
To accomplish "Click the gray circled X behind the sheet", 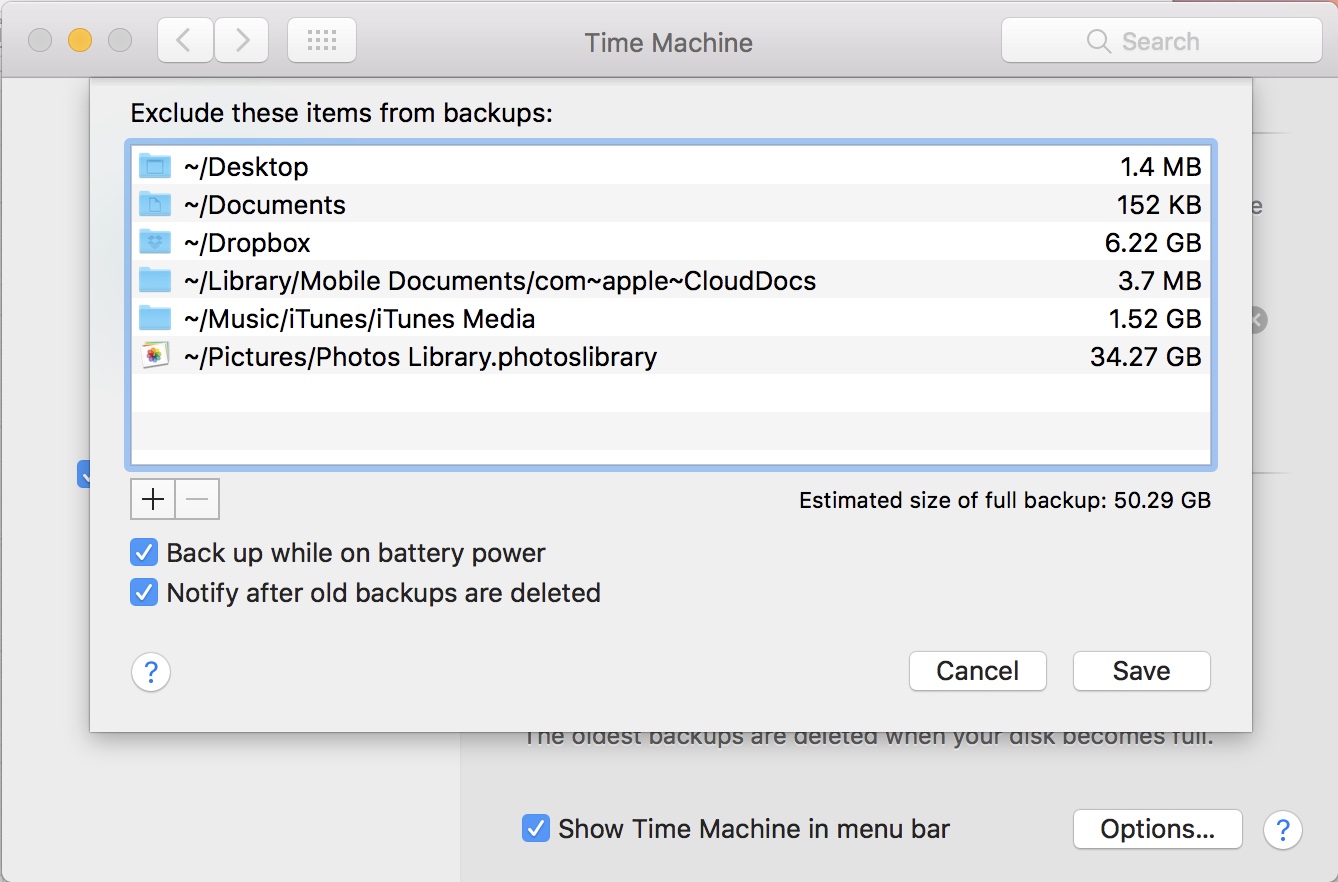I will (x=1259, y=320).
